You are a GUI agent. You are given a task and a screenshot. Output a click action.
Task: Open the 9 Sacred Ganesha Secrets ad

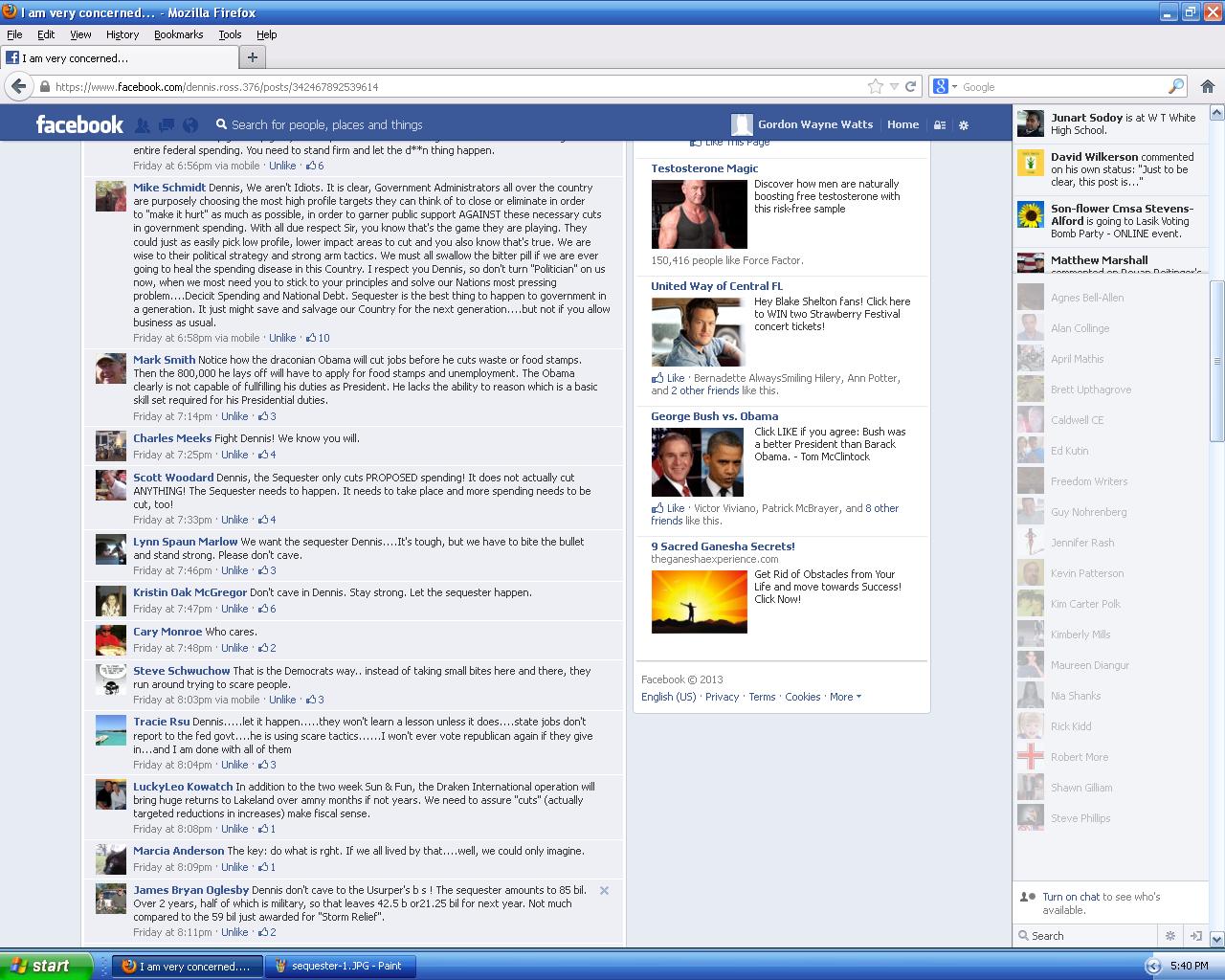click(x=723, y=546)
